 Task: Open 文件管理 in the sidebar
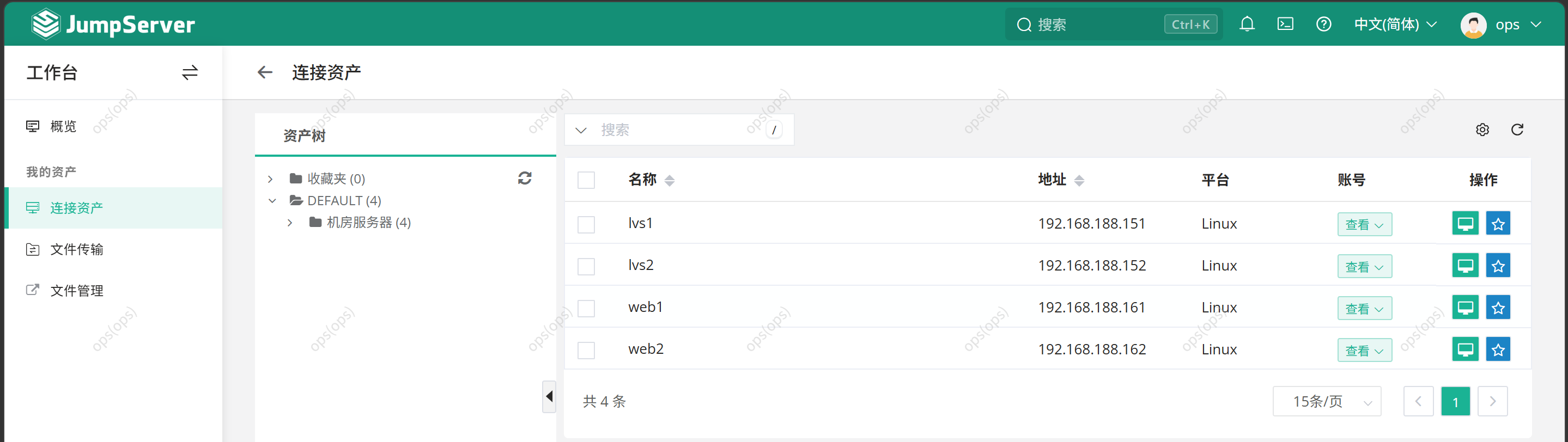coord(113,291)
